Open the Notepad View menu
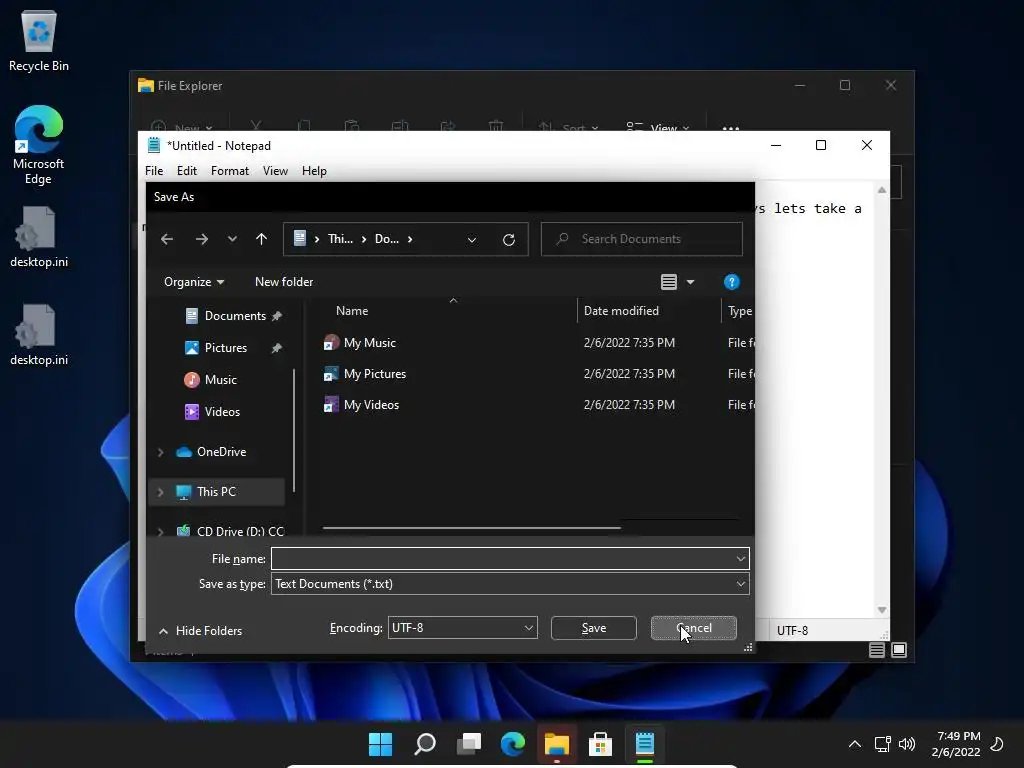The image size is (1024, 768). pyautogui.click(x=275, y=171)
